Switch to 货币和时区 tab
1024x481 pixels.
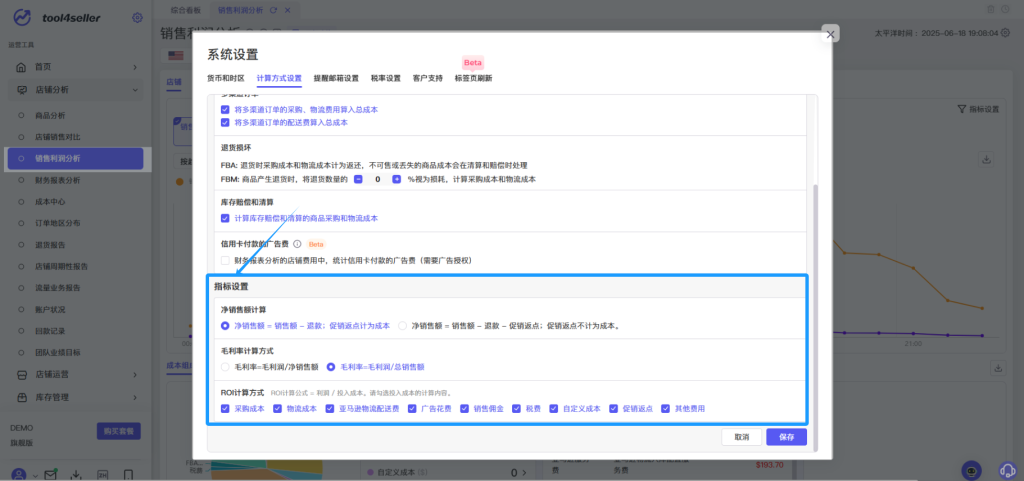[226, 78]
